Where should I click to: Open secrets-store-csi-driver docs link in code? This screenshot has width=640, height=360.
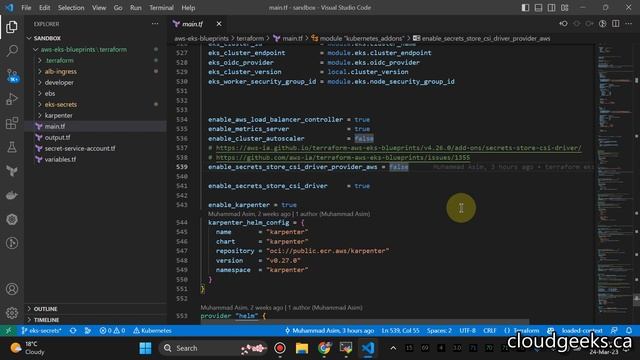[x=398, y=148]
